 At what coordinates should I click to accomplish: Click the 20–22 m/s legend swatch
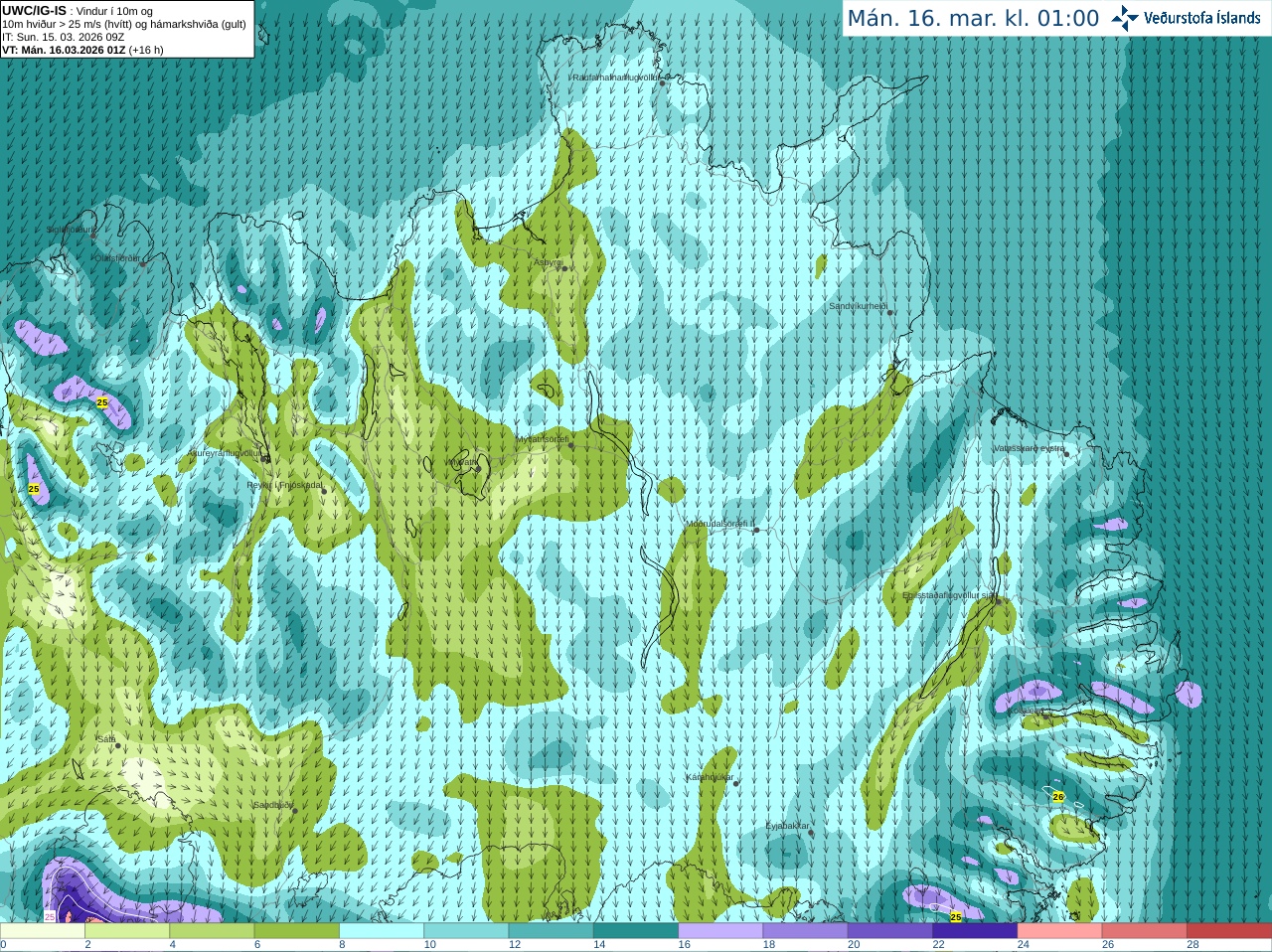pyautogui.click(x=890, y=931)
